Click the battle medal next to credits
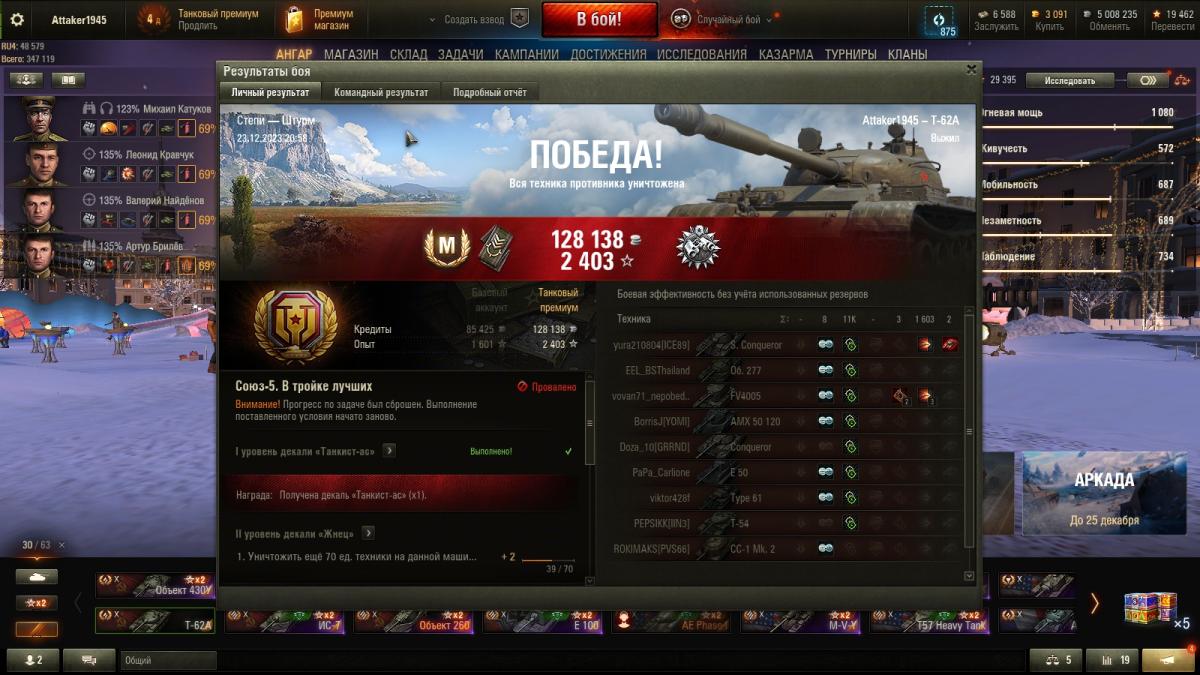Image resolution: width=1200 pixels, height=675 pixels. (x=698, y=247)
